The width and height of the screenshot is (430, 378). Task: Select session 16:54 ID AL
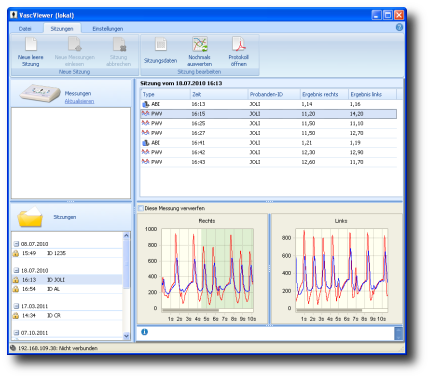coord(67,289)
